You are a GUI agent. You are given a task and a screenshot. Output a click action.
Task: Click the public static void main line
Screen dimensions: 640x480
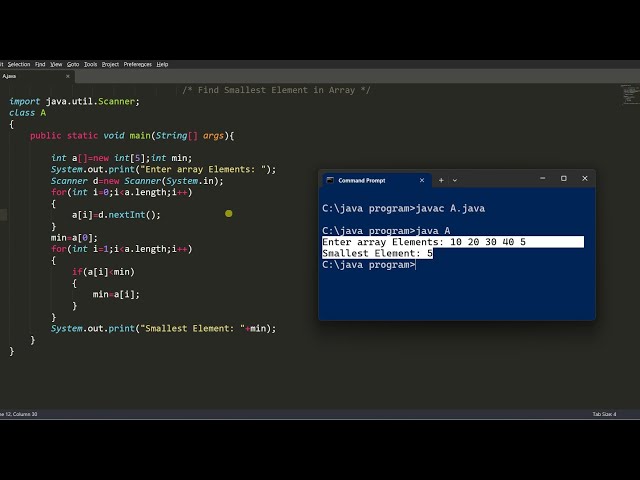(132, 136)
